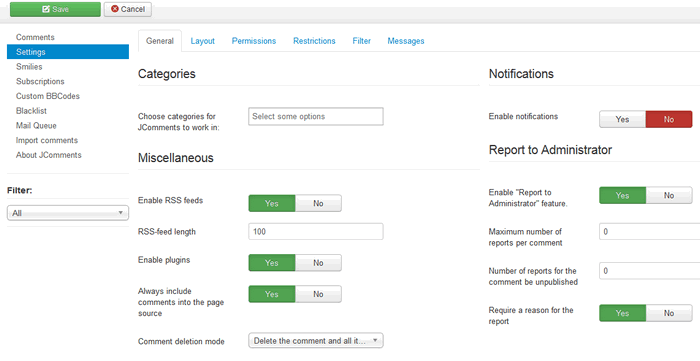Set Enable plugins to No
The width and height of the screenshot is (700, 361).
[x=318, y=263]
